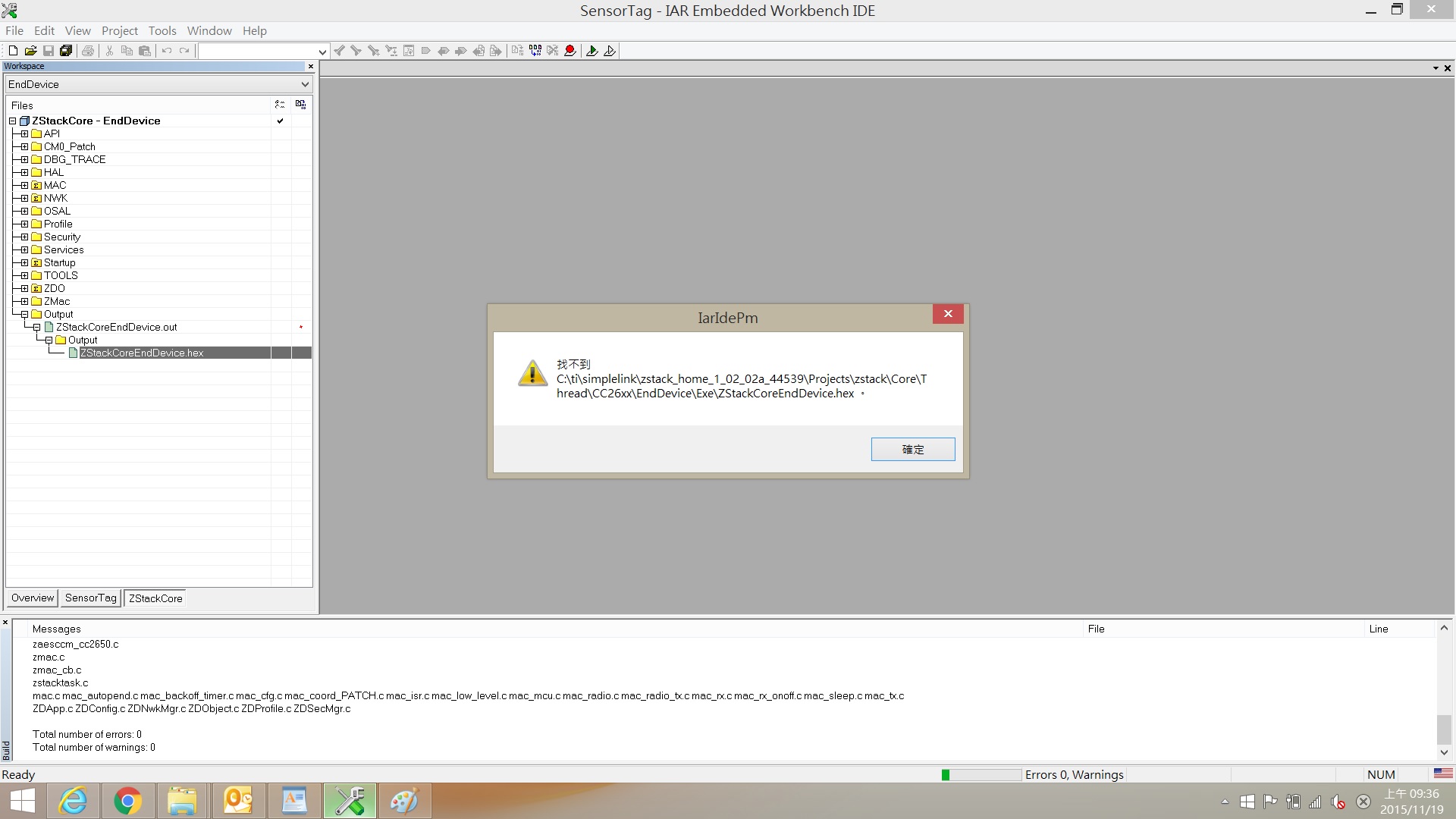Toggle breakpoint with the red dot icon
Screen dimensions: 1456x819
coord(570,51)
